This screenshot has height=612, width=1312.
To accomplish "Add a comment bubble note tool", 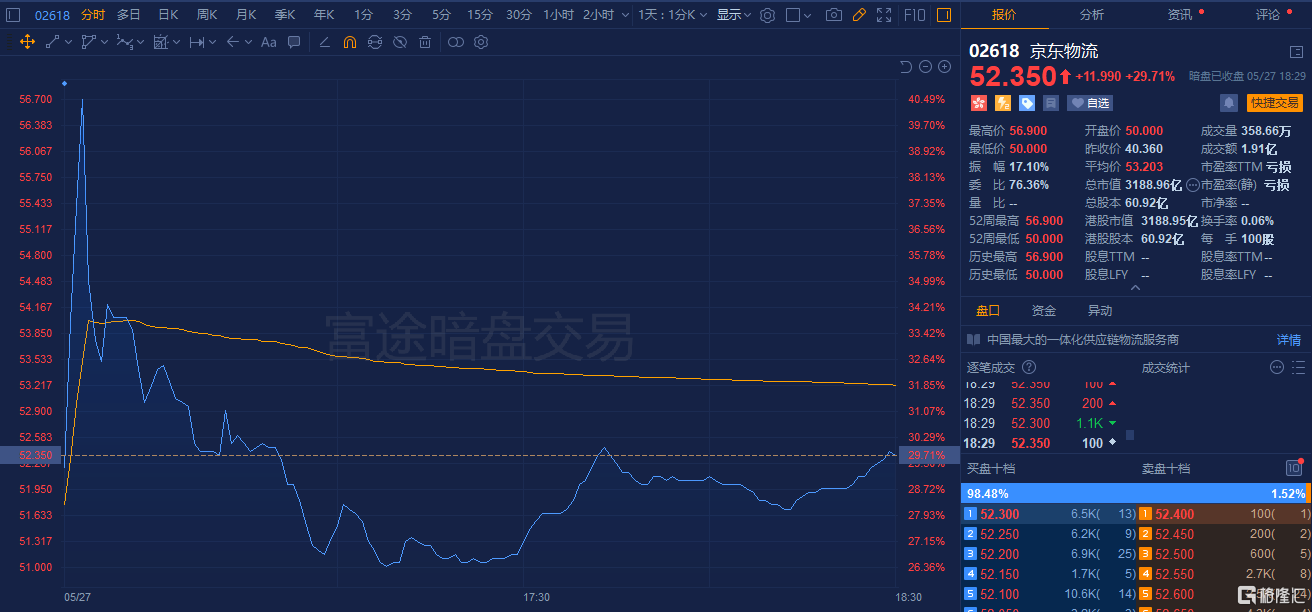I will 294,42.
